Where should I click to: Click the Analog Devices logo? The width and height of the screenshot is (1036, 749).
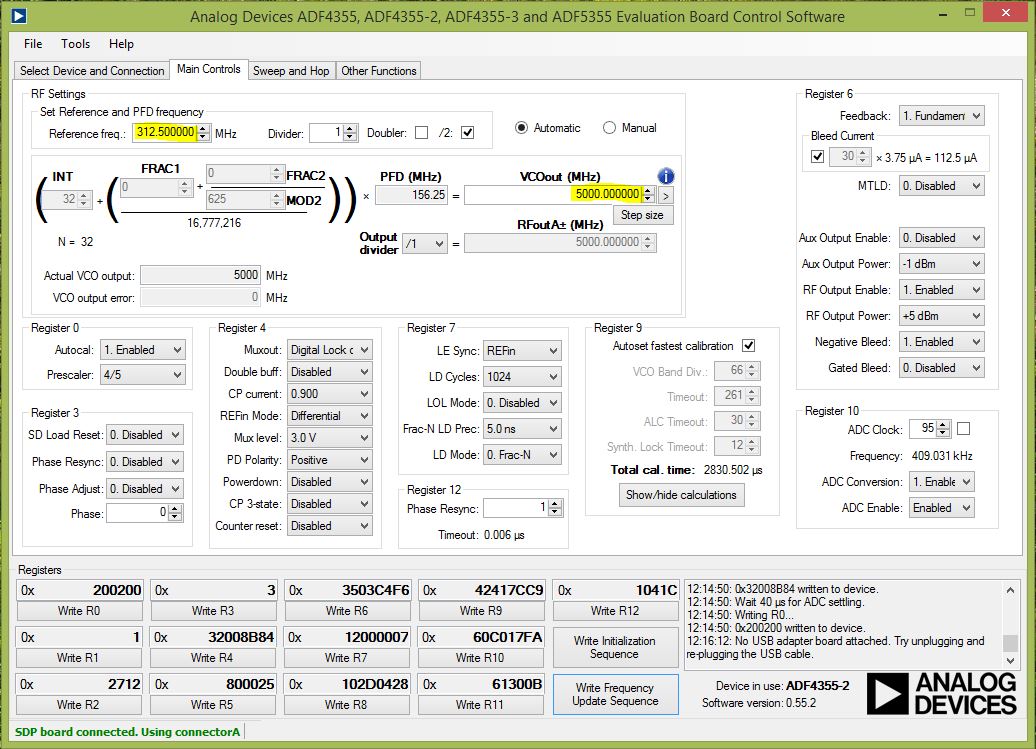(941, 693)
